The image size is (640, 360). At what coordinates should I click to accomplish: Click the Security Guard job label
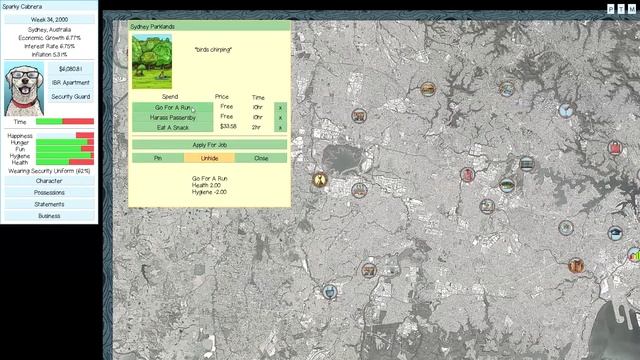point(71,96)
